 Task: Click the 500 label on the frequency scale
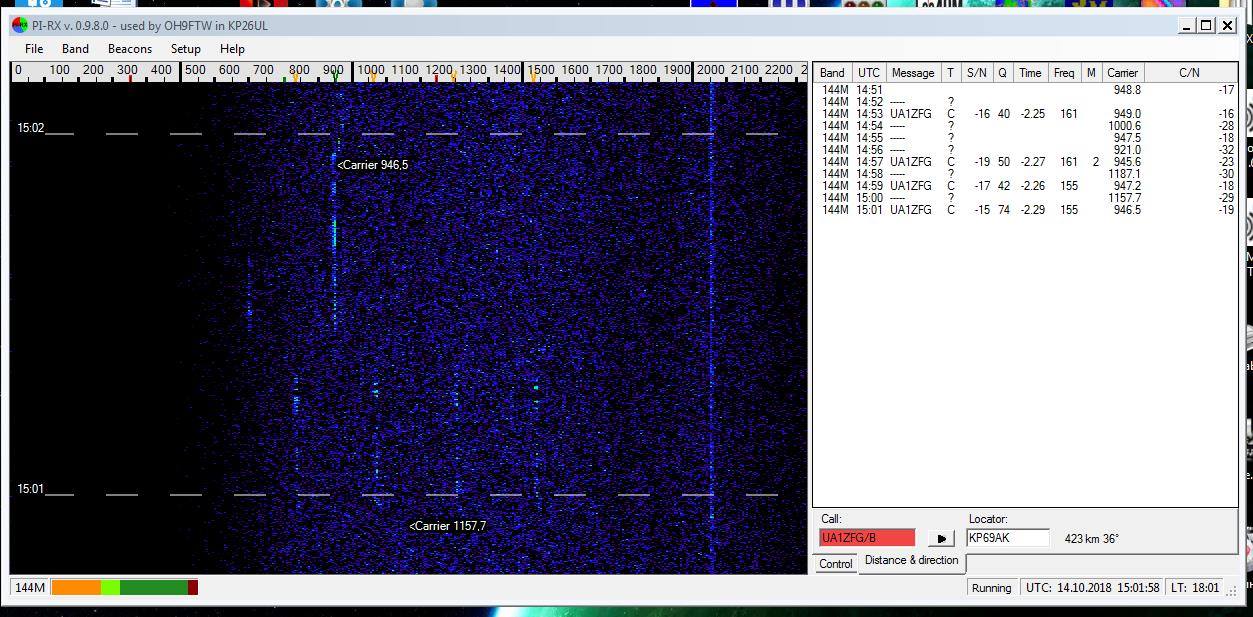click(195, 71)
